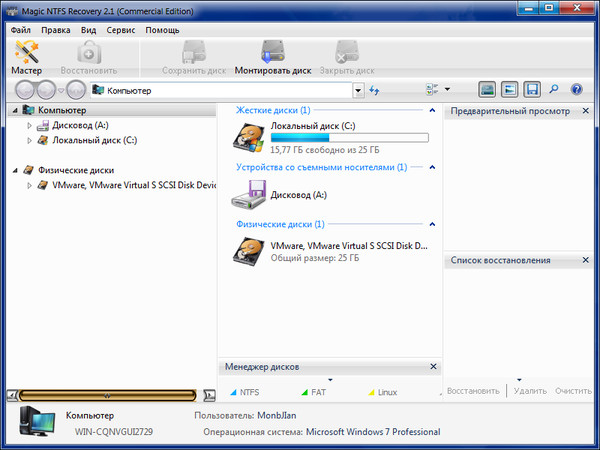This screenshot has height=450, width=600.
Task: Close the Предварительный просмотр panel
Action: tap(589, 110)
